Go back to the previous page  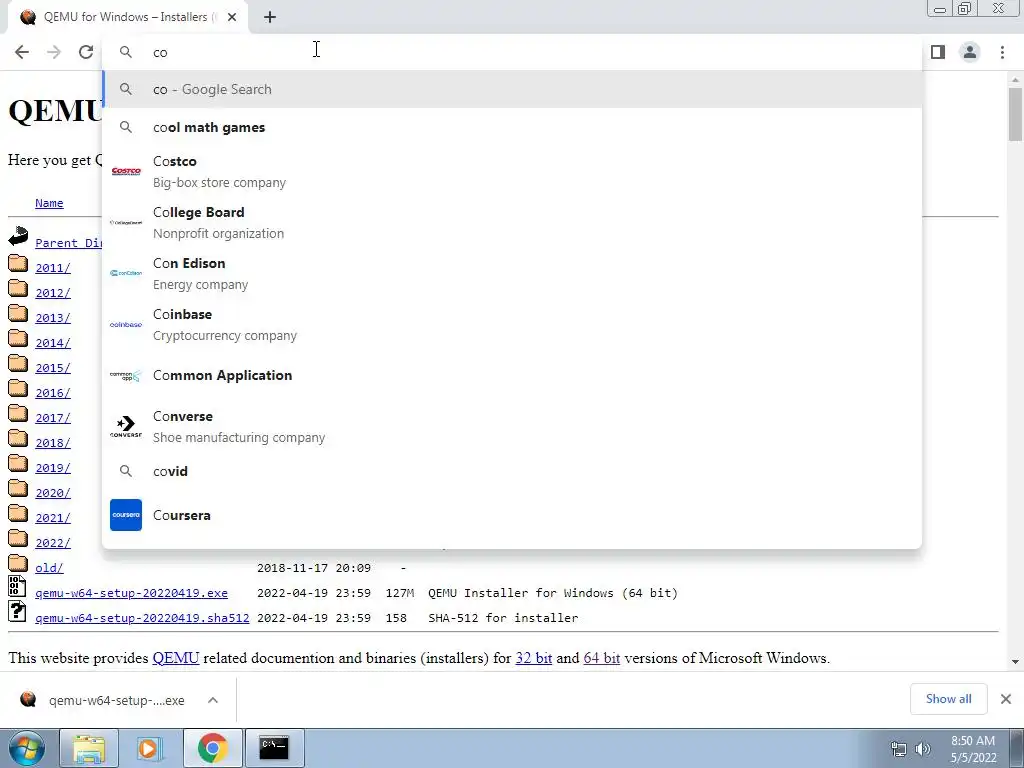[x=22, y=52]
